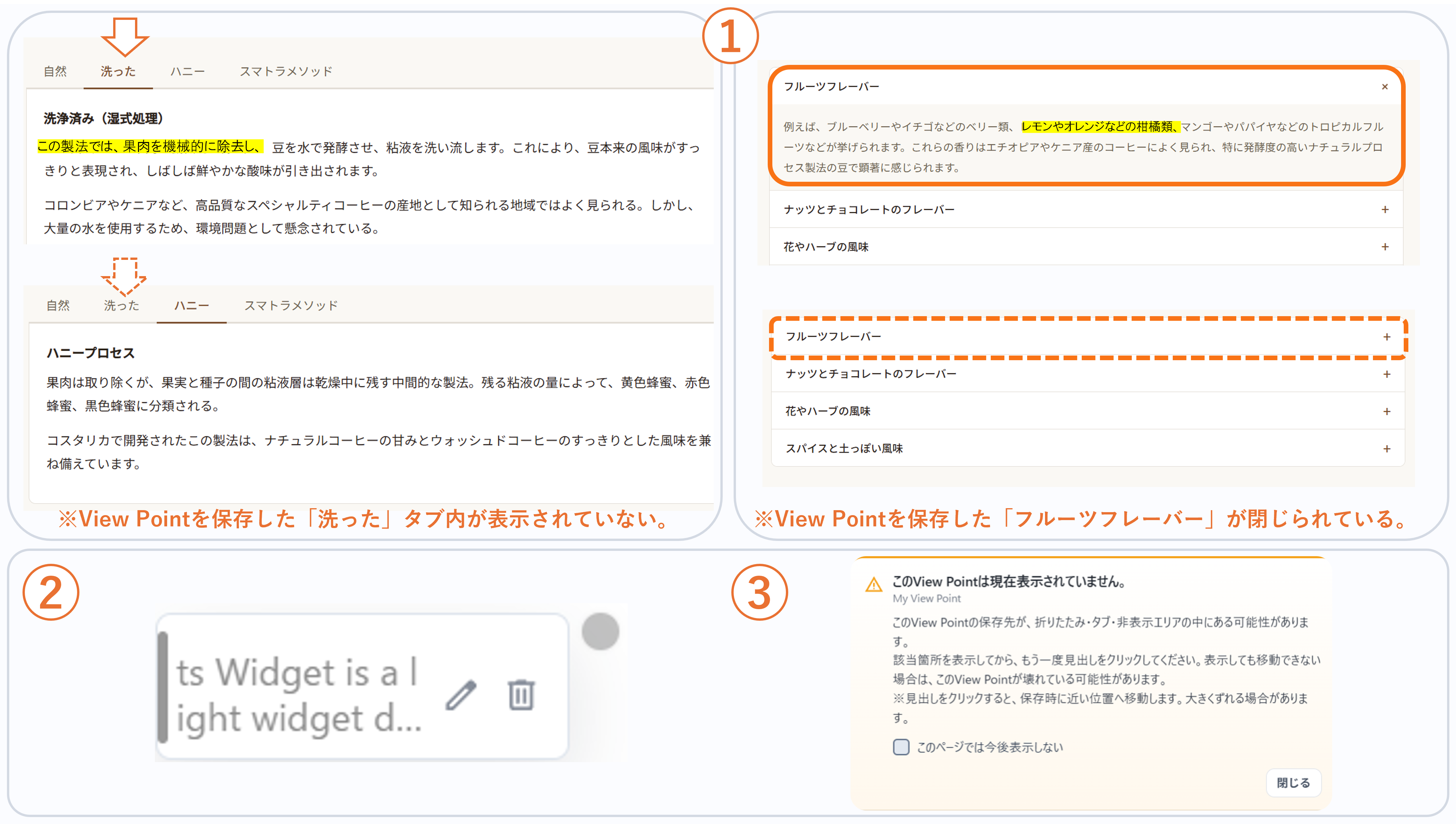Select 自然 tab in bar where 洗った is active
Screen dimensions: 1456x824
point(56,71)
